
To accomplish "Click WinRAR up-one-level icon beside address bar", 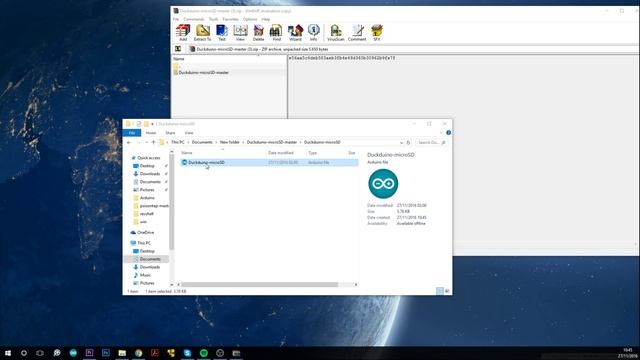I will pyautogui.click(x=178, y=49).
